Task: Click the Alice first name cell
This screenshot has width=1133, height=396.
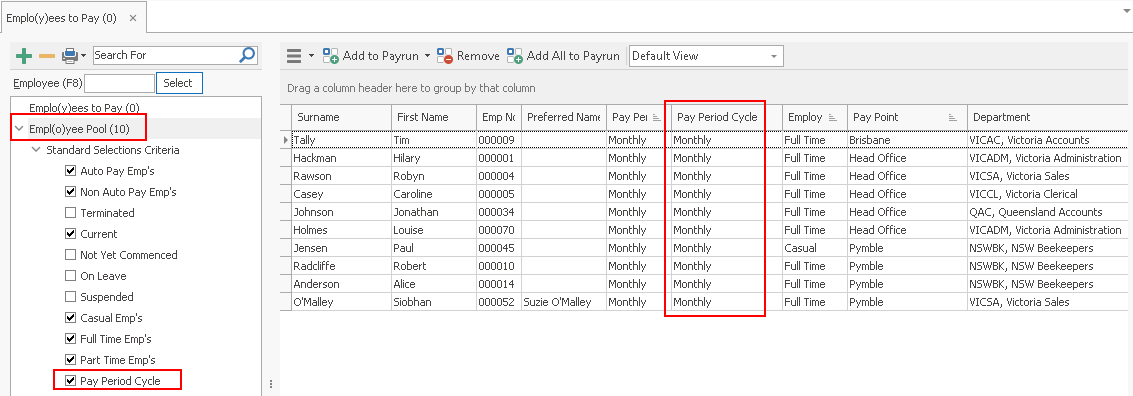Action: point(433,284)
